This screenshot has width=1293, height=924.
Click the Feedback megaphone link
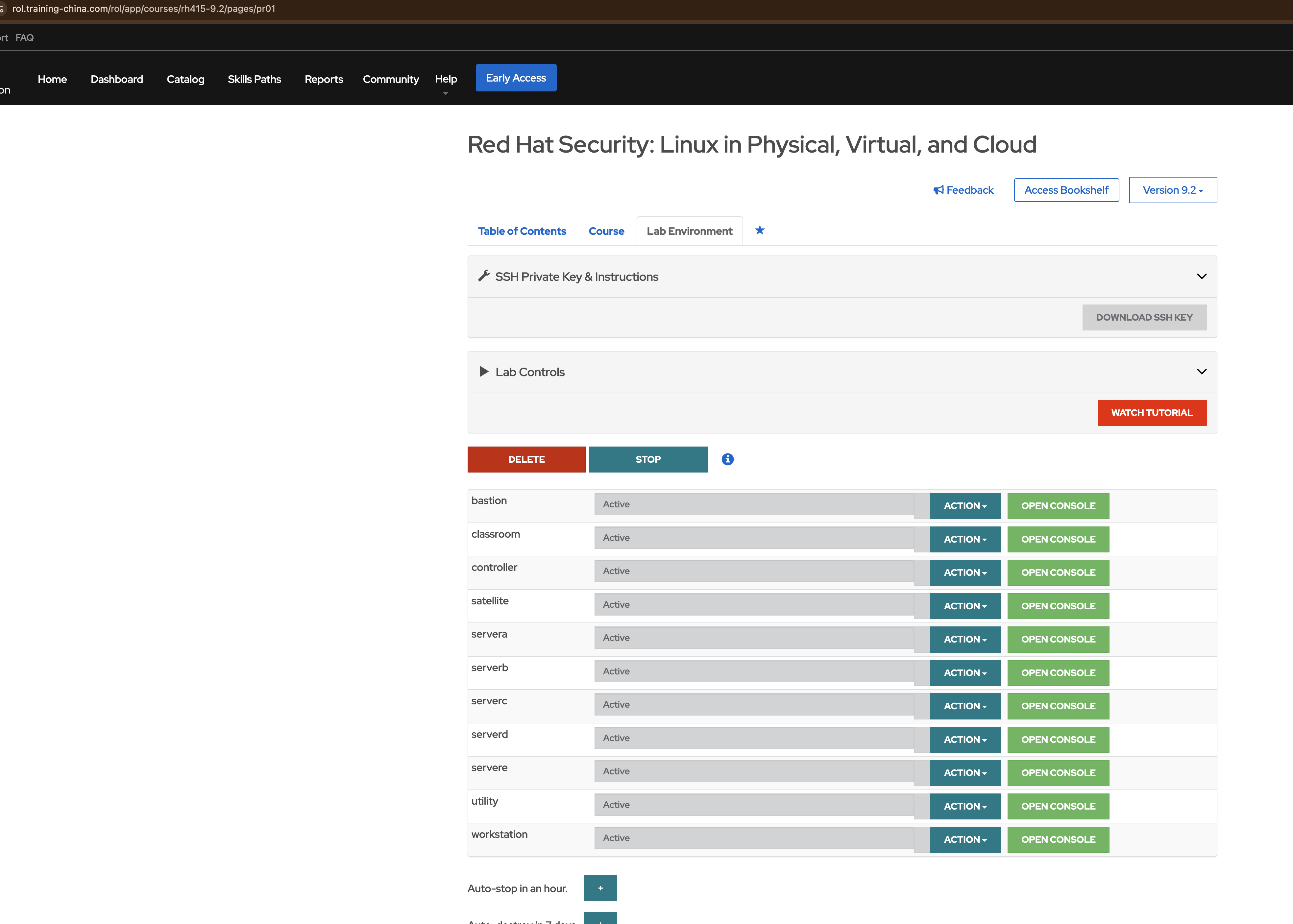963,190
